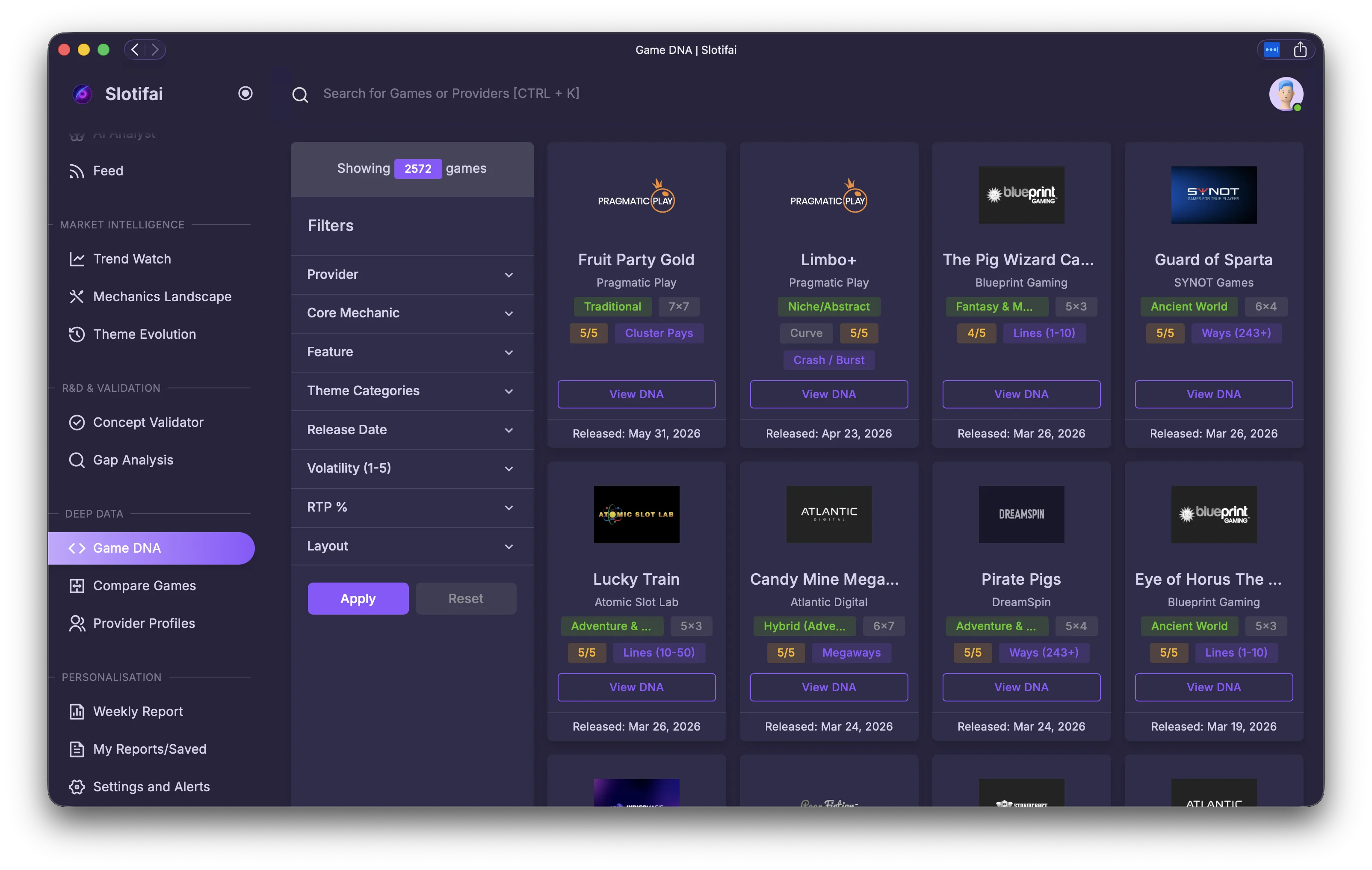View DNA for Pirate Pigs
This screenshot has width=1372, height=870.
[1021, 687]
